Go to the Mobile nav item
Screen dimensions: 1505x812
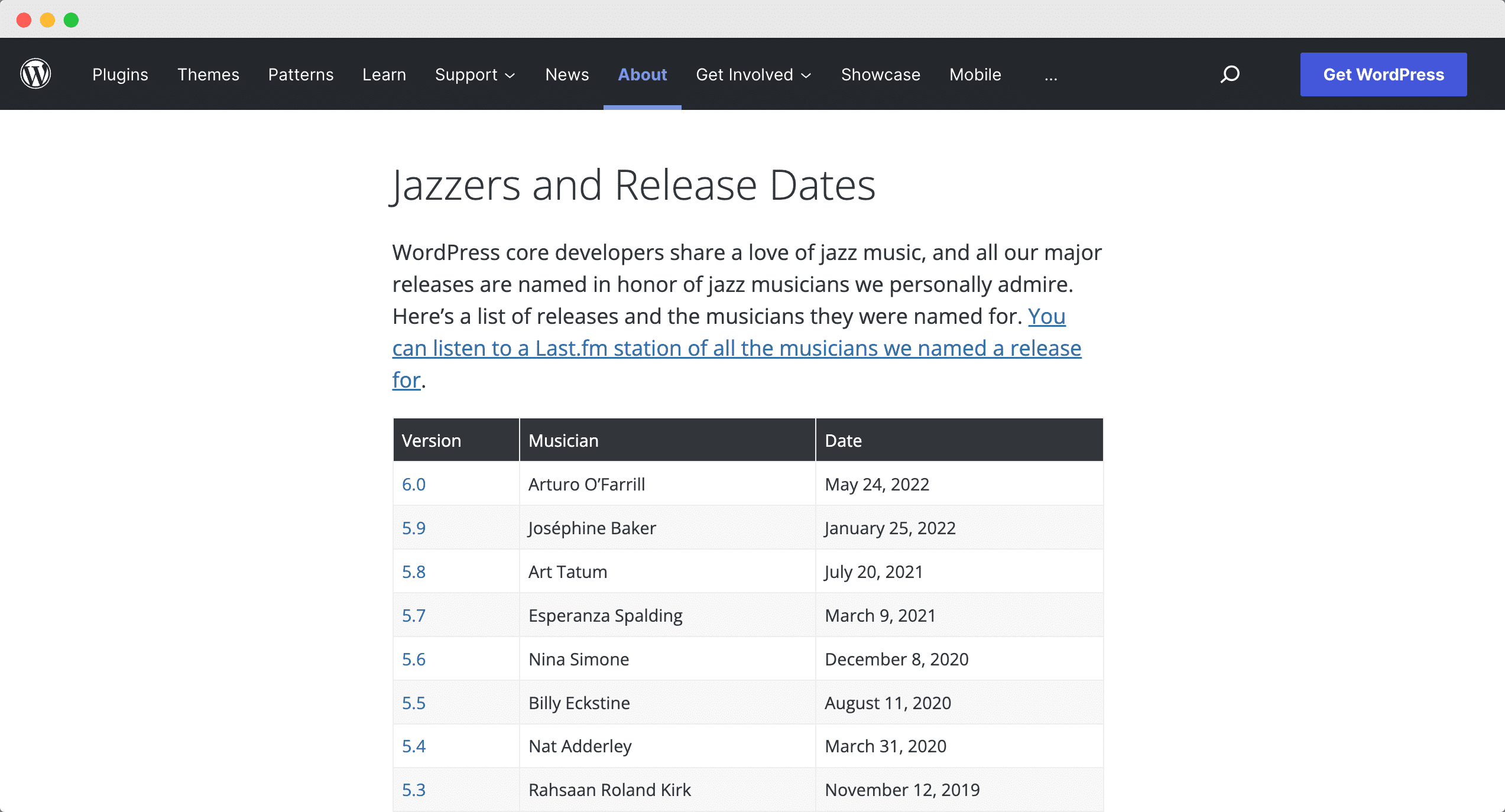[975, 74]
